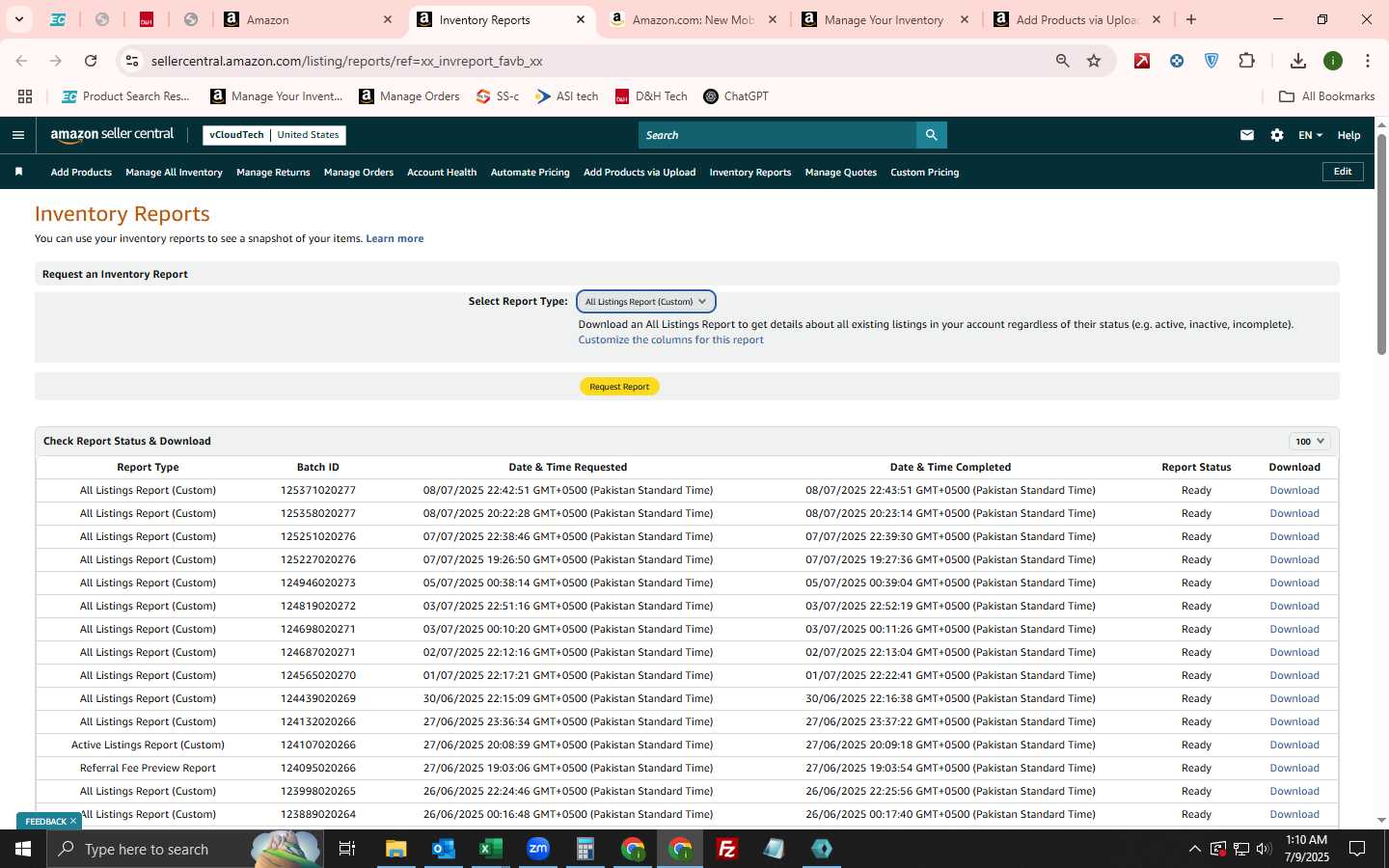Open the Chrome three-dot menu
1389x868 pixels.
point(1368,61)
